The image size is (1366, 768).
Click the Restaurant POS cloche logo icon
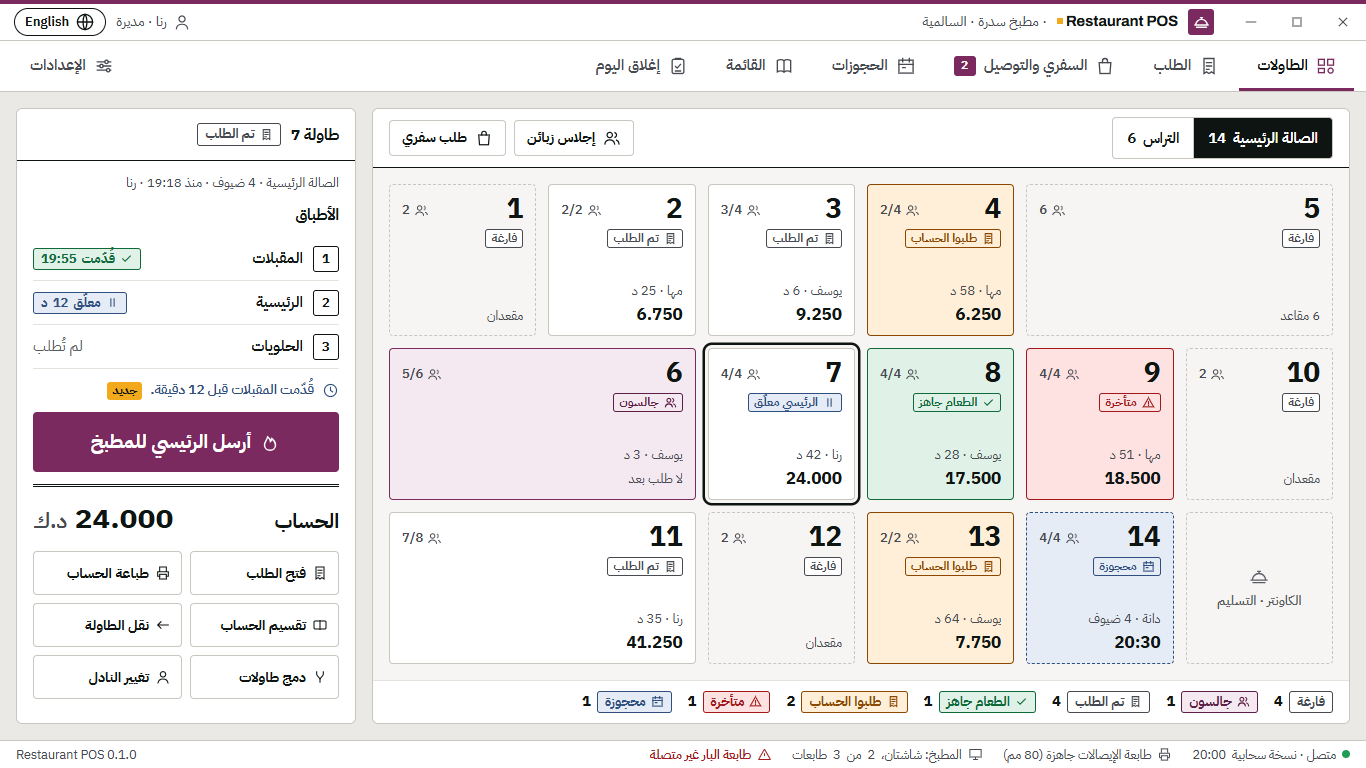click(x=1202, y=21)
